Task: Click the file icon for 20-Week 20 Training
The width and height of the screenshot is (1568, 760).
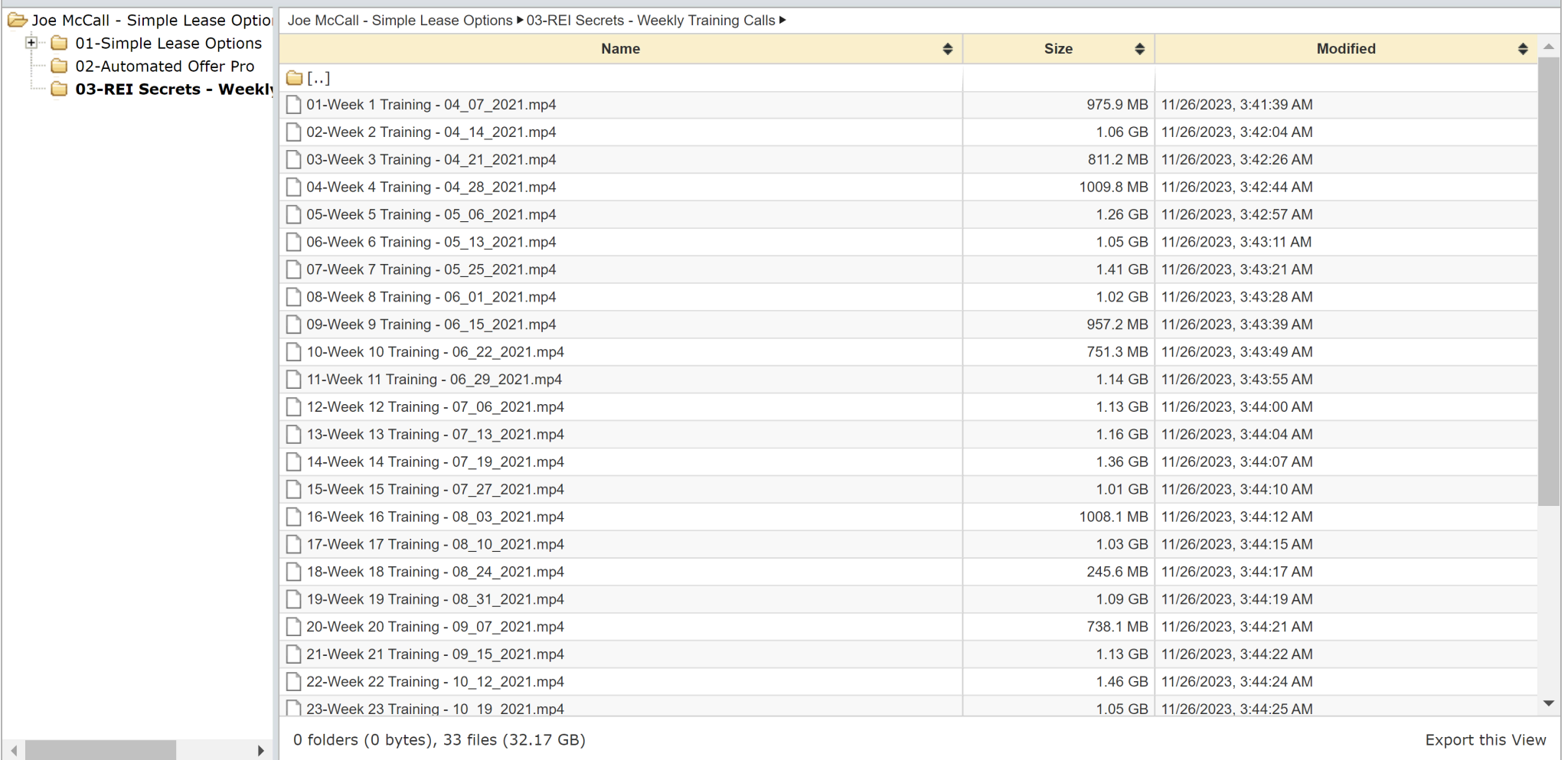Action: pyautogui.click(x=293, y=627)
